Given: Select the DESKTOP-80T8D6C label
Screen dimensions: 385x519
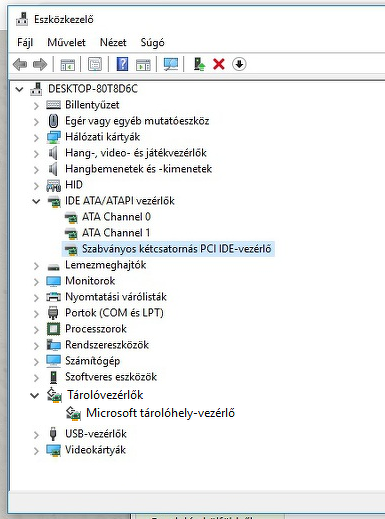Looking at the screenshot, I should click(93, 89).
